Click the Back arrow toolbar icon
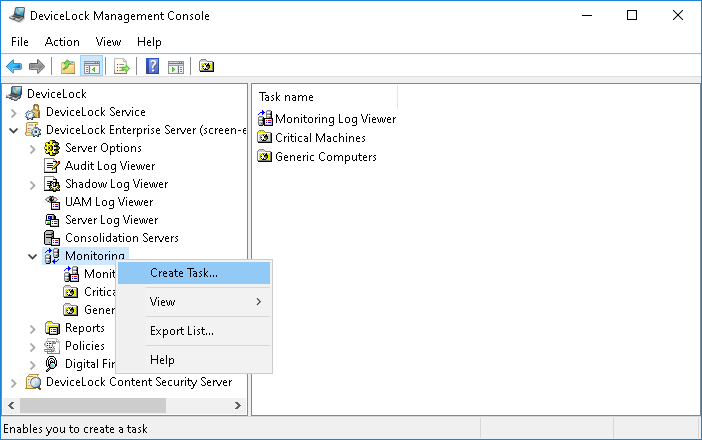This screenshot has height=440, width=702. click(x=14, y=67)
